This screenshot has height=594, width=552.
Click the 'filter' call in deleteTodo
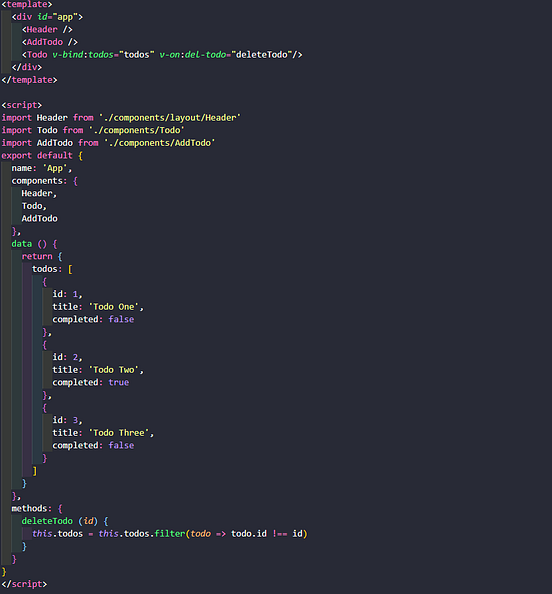pos(169,533)
